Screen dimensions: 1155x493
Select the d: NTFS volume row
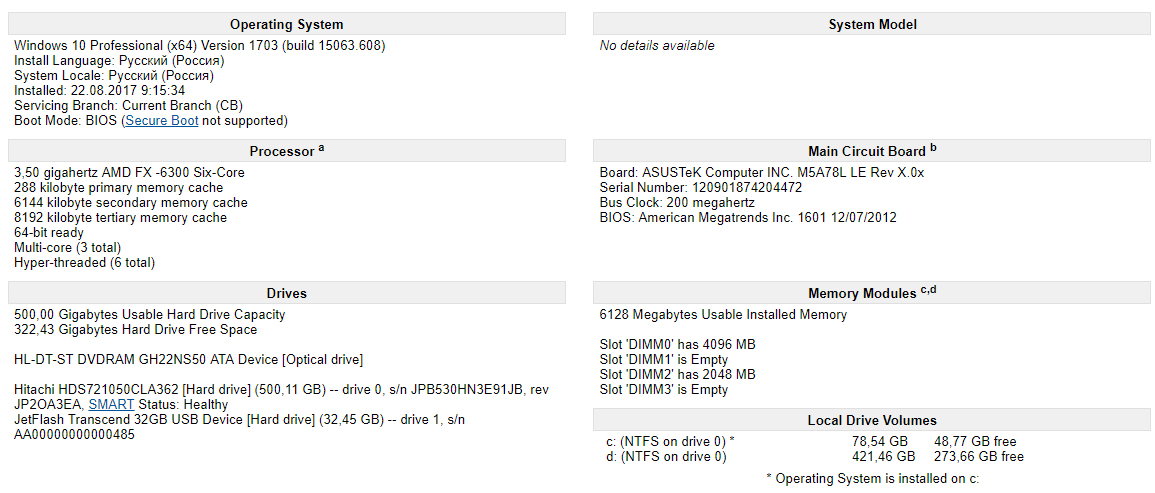pyautogui.click(x=815, y=457)
